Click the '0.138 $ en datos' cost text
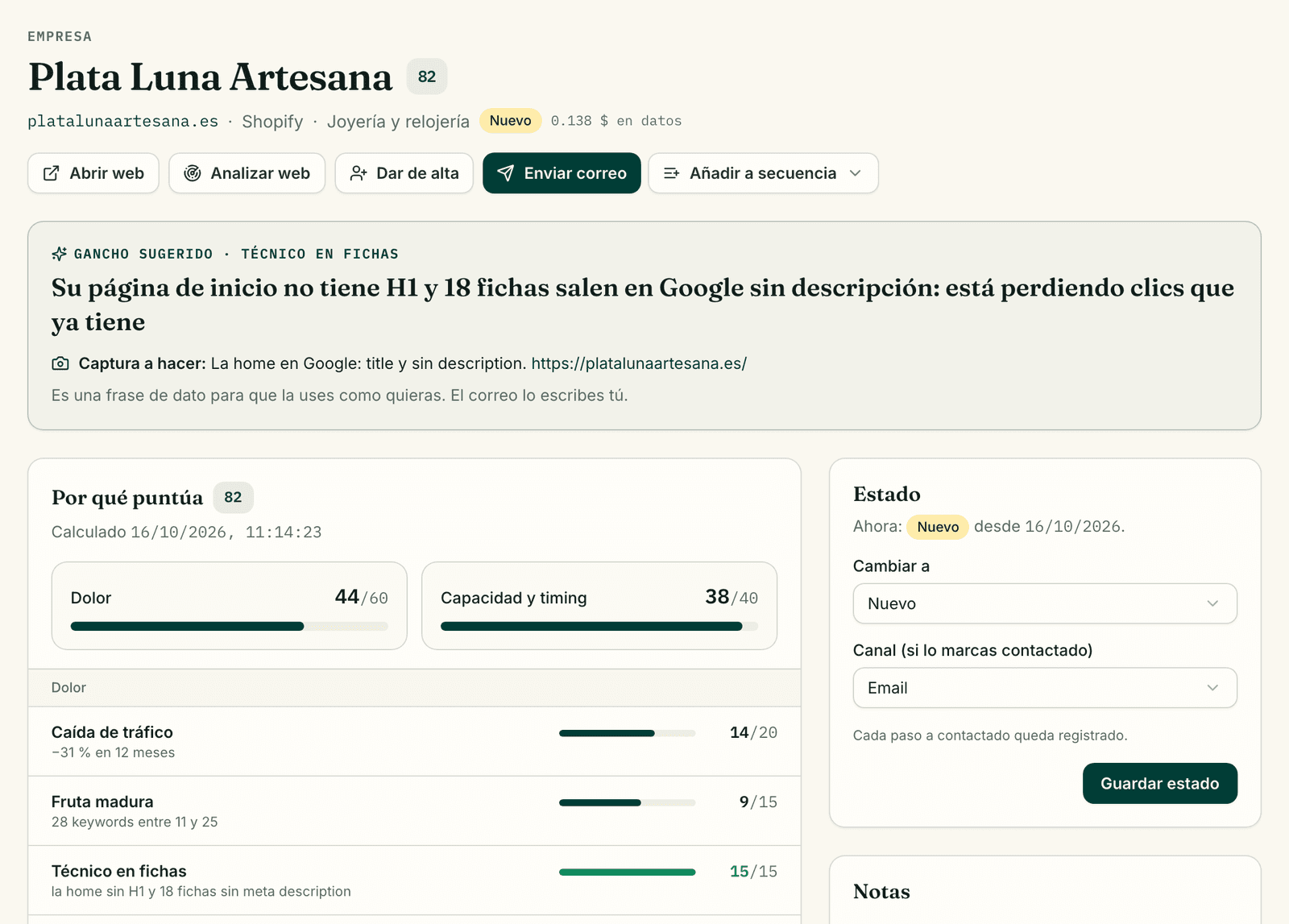Image resolution: width=1289 pixels, height=924 pixels. pos(616,121)
